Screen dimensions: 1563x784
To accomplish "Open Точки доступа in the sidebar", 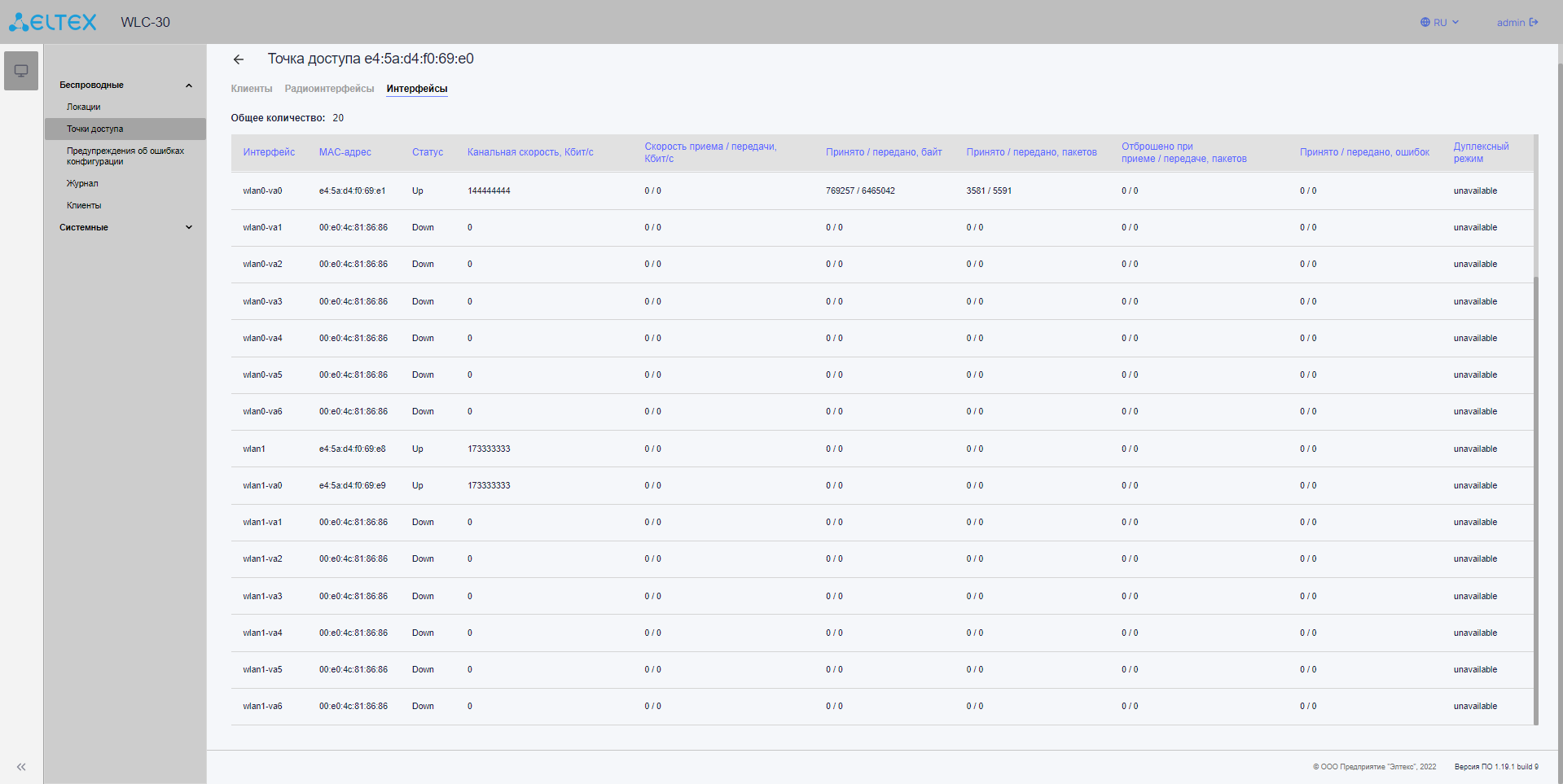I will pos(95,129).
